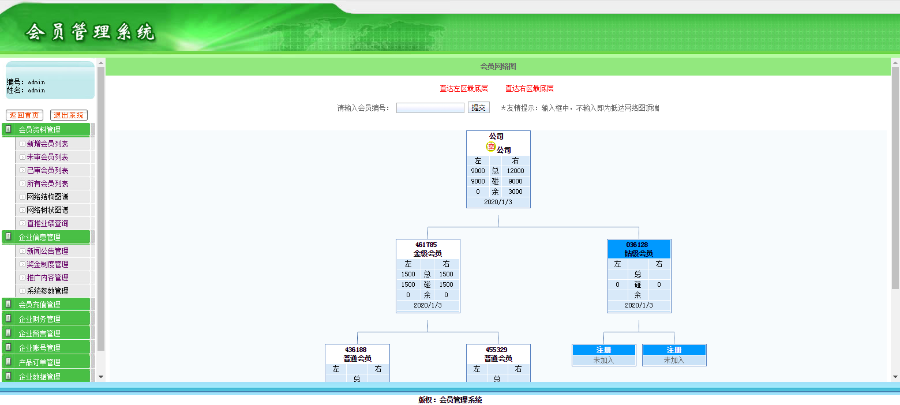Click the right 注册 slot under member 036128
Viewport: 900px width, 405px height.
(674, 350)
